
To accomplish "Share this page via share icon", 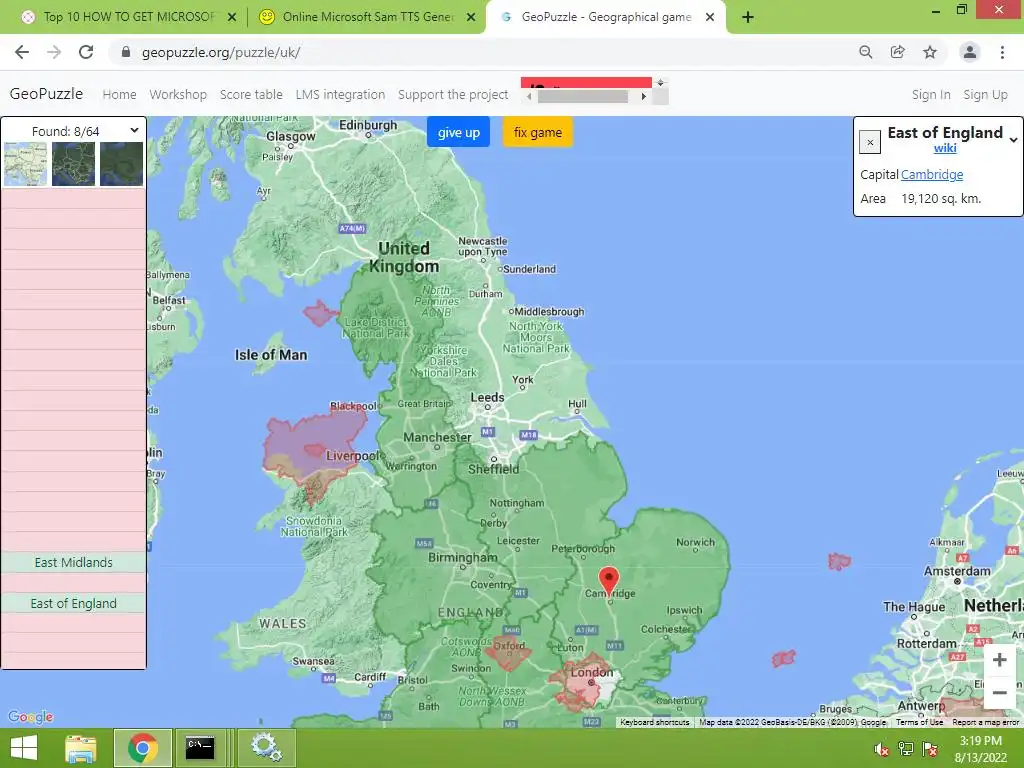I will pos(897,52).
